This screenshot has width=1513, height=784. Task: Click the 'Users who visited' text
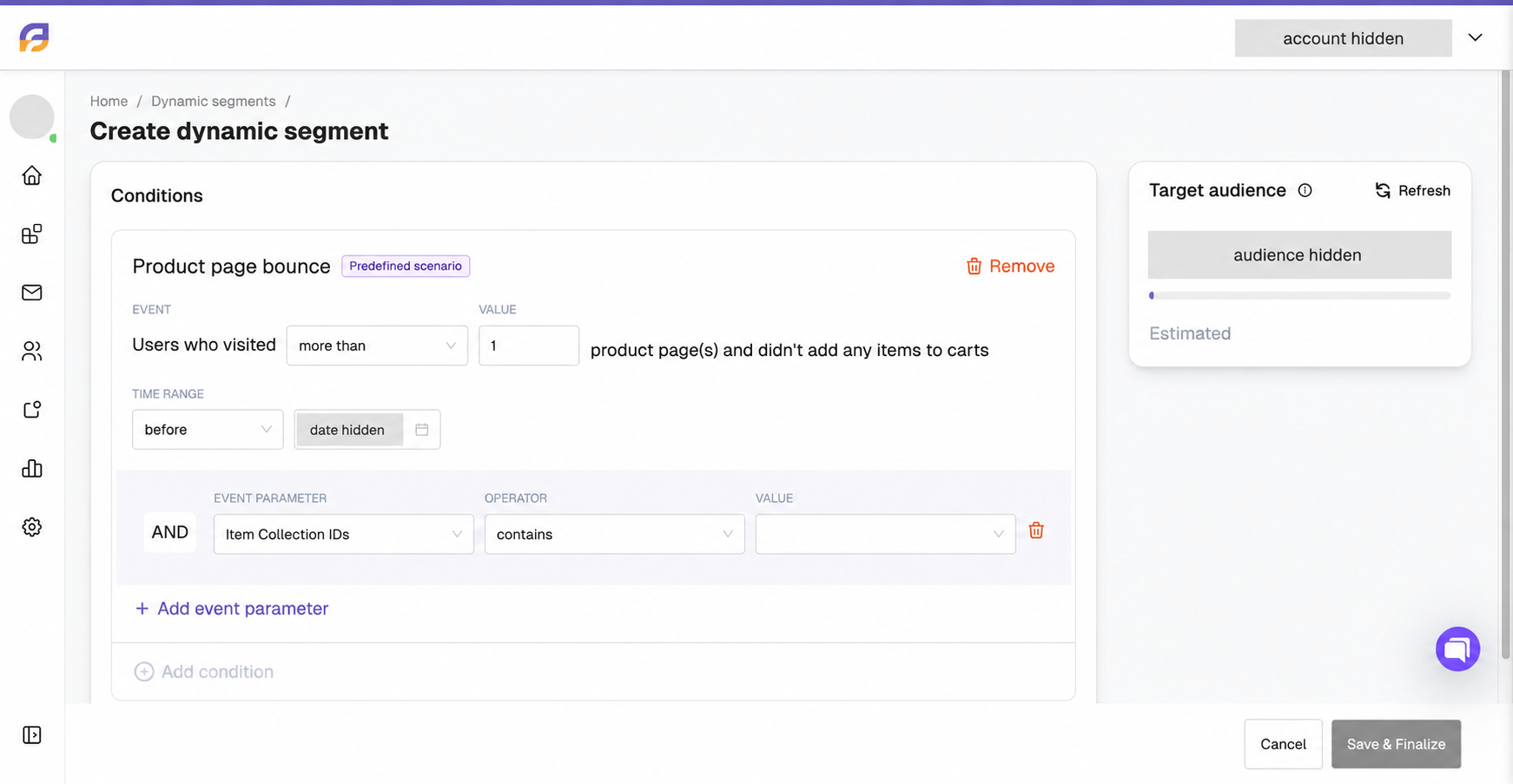coord(204,345)
